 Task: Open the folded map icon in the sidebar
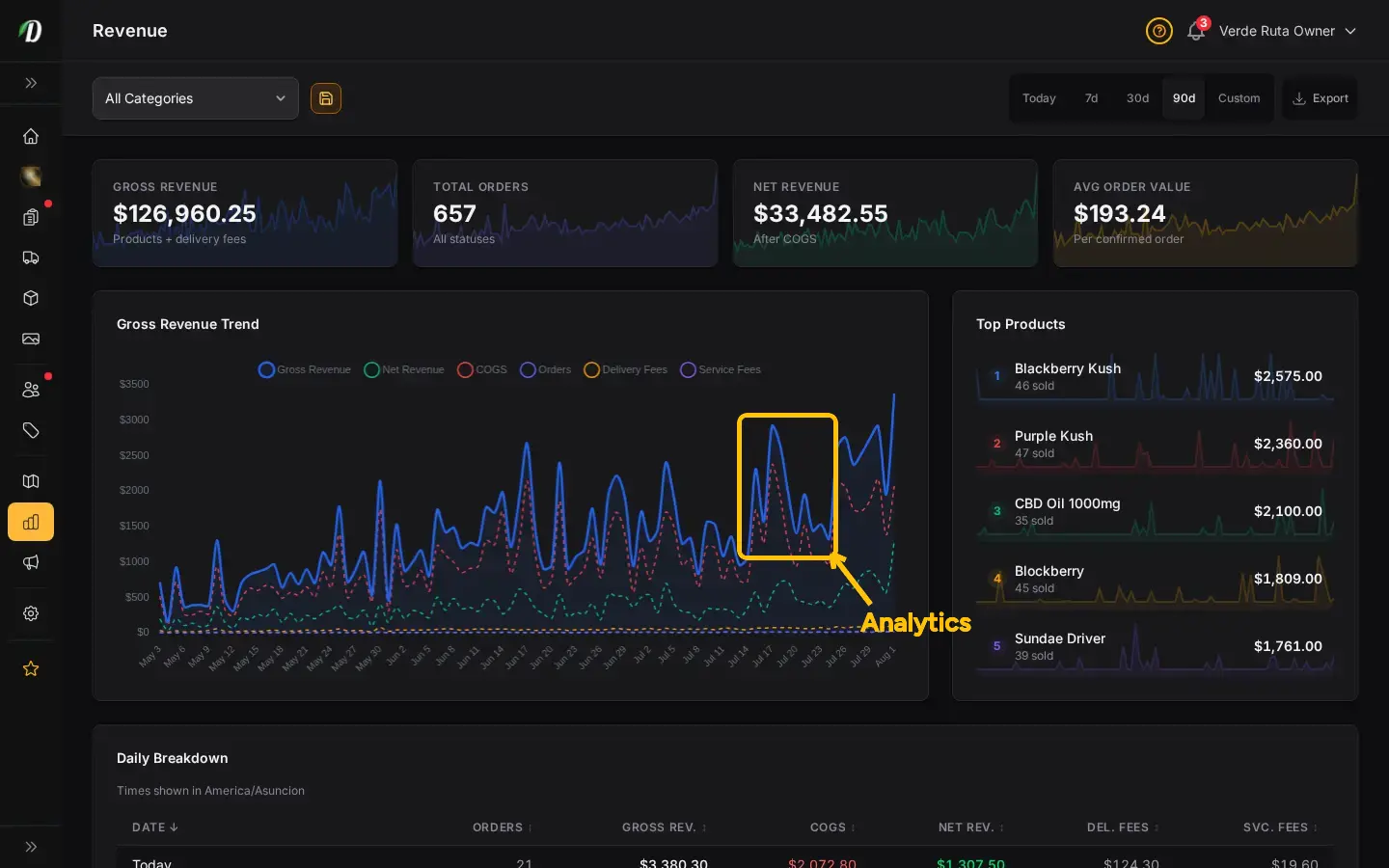(x=31, y=481)
